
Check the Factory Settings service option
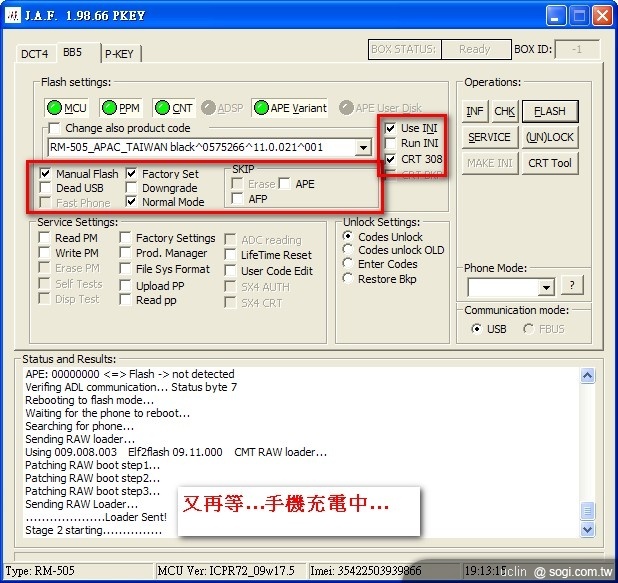coord(125,238)
